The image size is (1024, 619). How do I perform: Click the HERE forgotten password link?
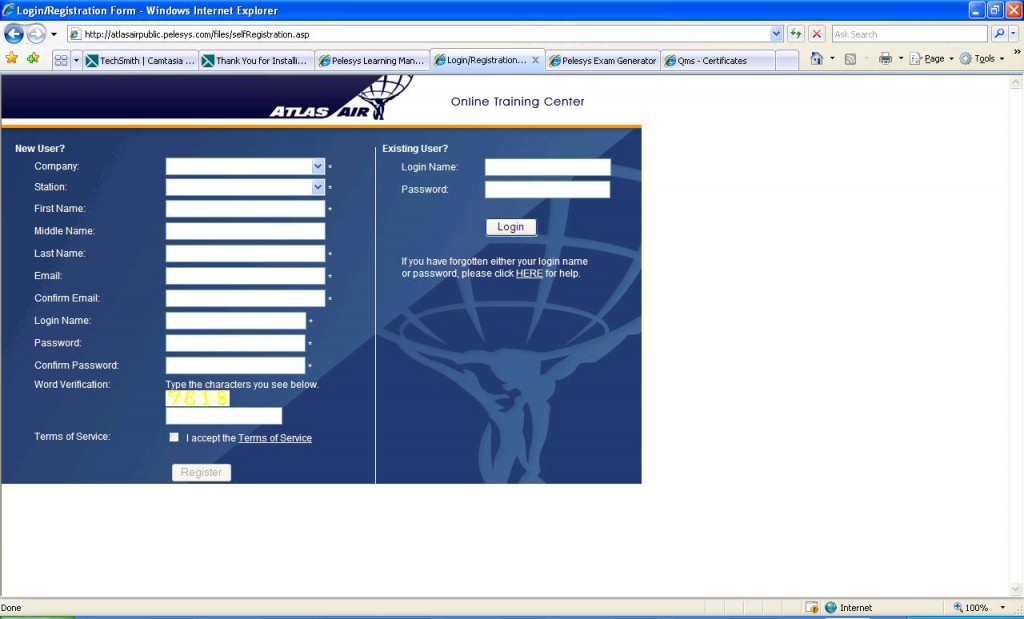point(529,273)
